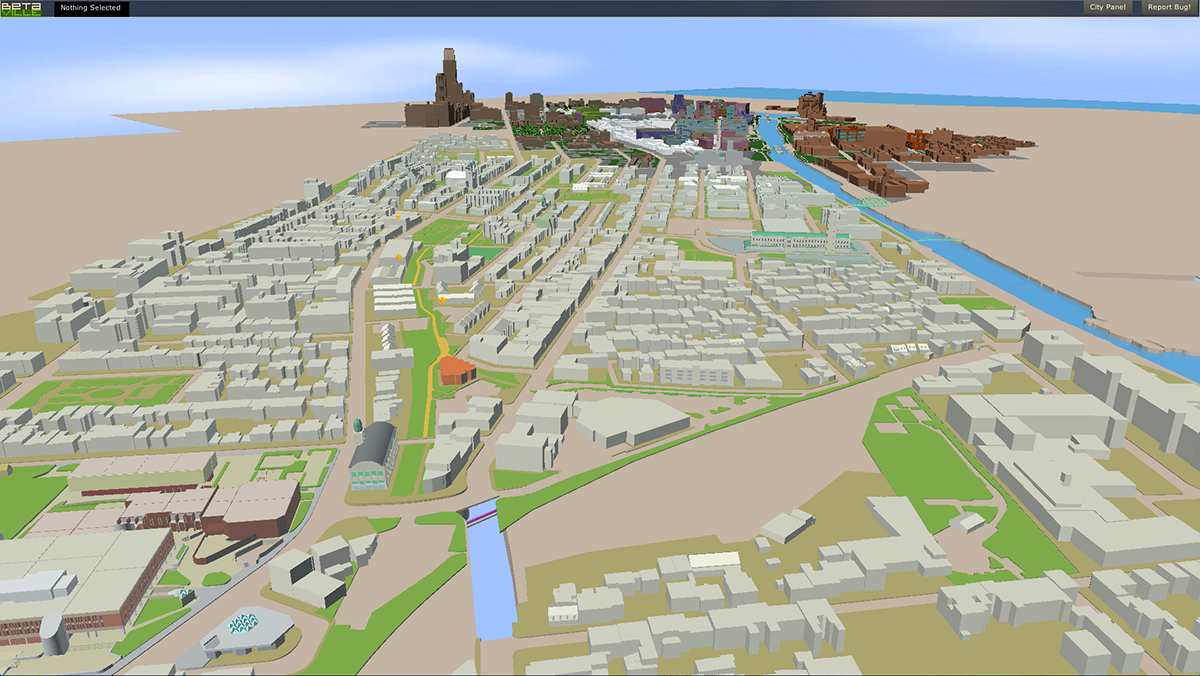Click the Nothing Selected status label
This screenshot has width=1200, height=676.
(x=90, y=8)
